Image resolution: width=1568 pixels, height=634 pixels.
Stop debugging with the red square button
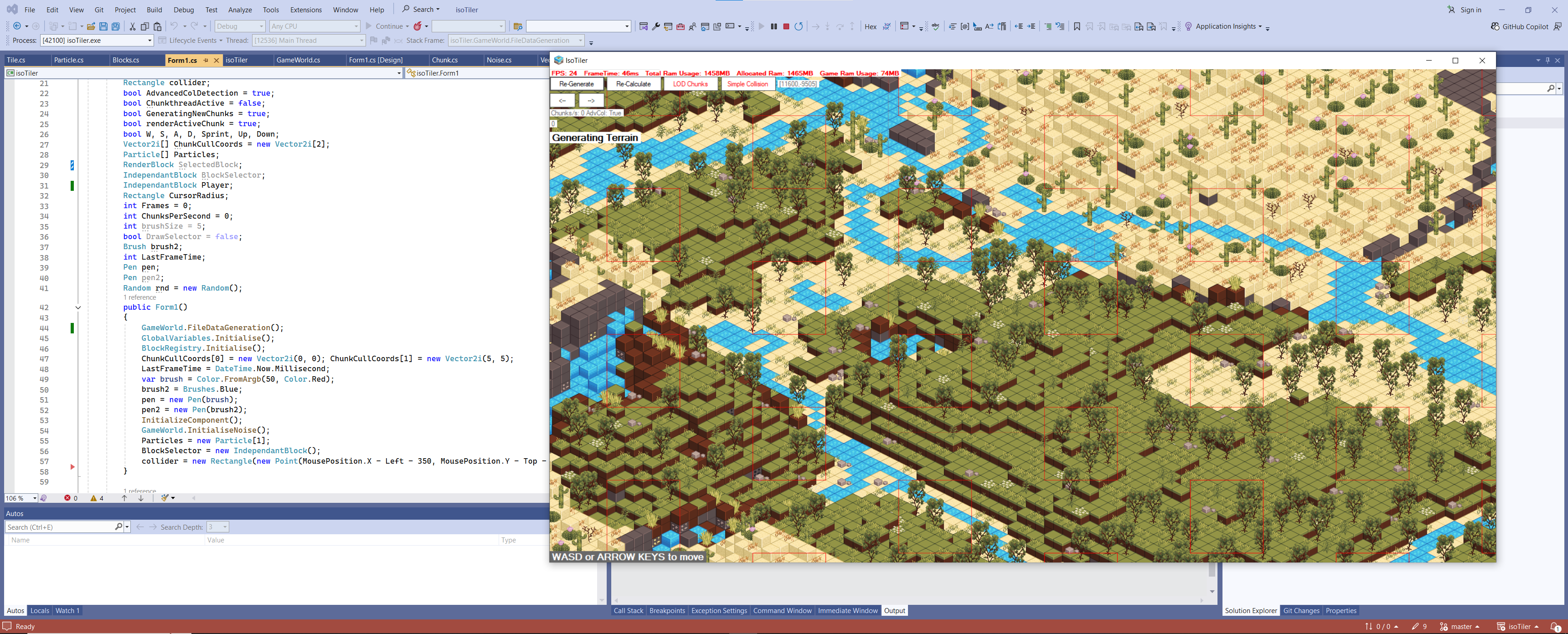point(786,26)
